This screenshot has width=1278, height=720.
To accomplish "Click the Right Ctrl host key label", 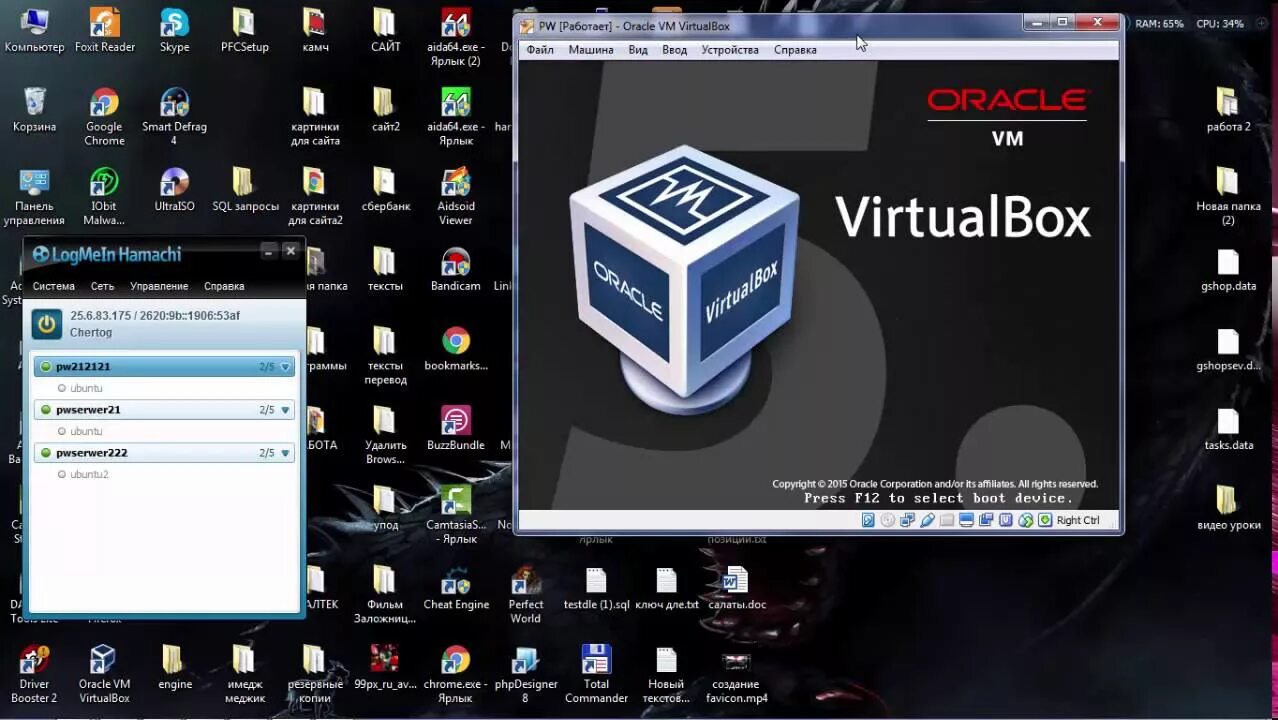I will click(x=1078, y=520).
